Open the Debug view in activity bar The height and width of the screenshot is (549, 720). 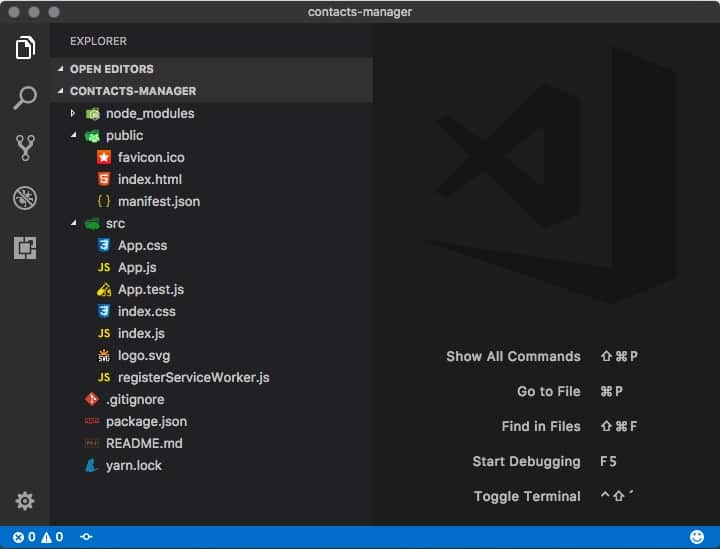coord(25,198)
